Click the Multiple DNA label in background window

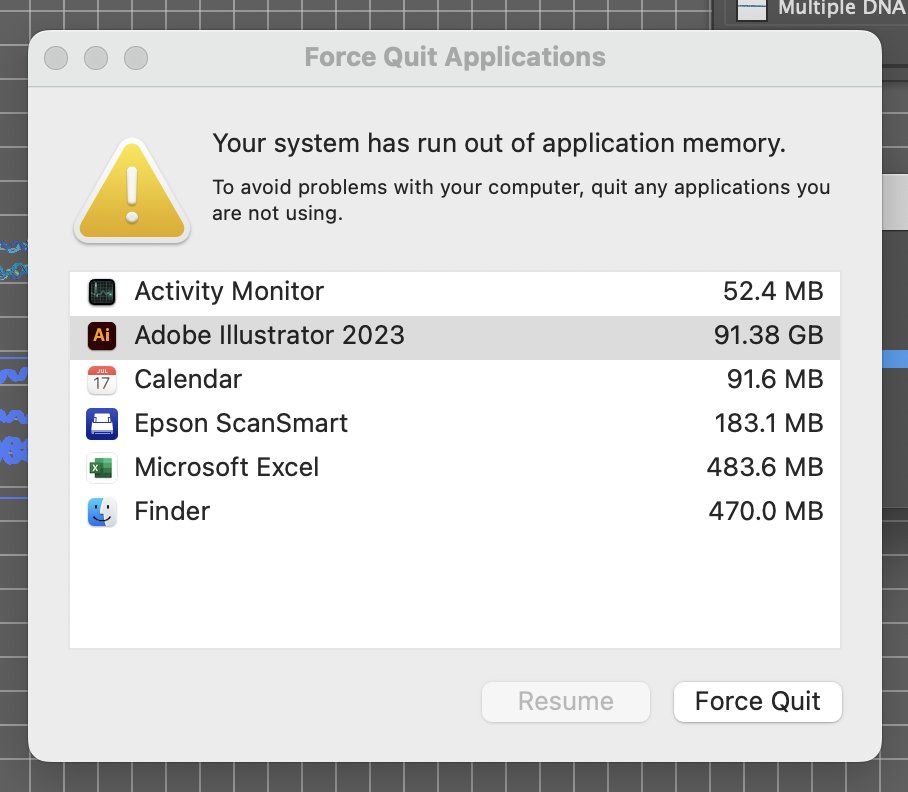click(x=843, y=8)
